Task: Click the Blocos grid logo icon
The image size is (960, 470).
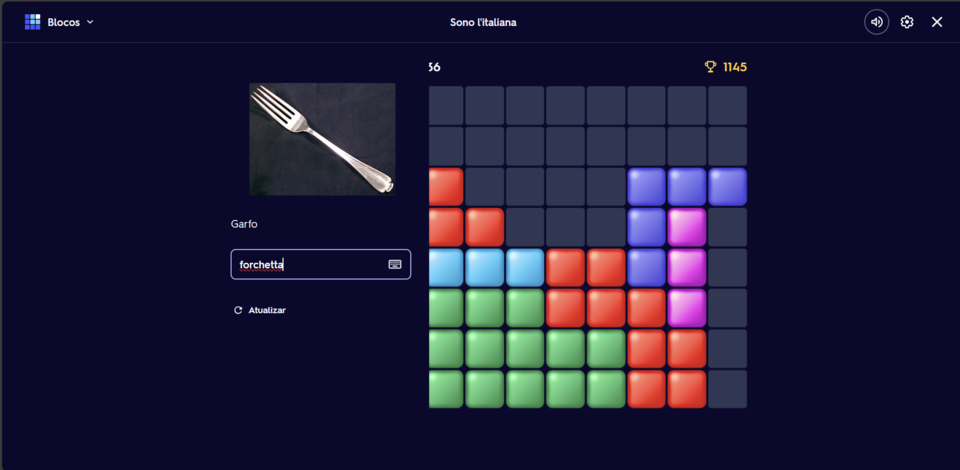Action: [32, 22]
